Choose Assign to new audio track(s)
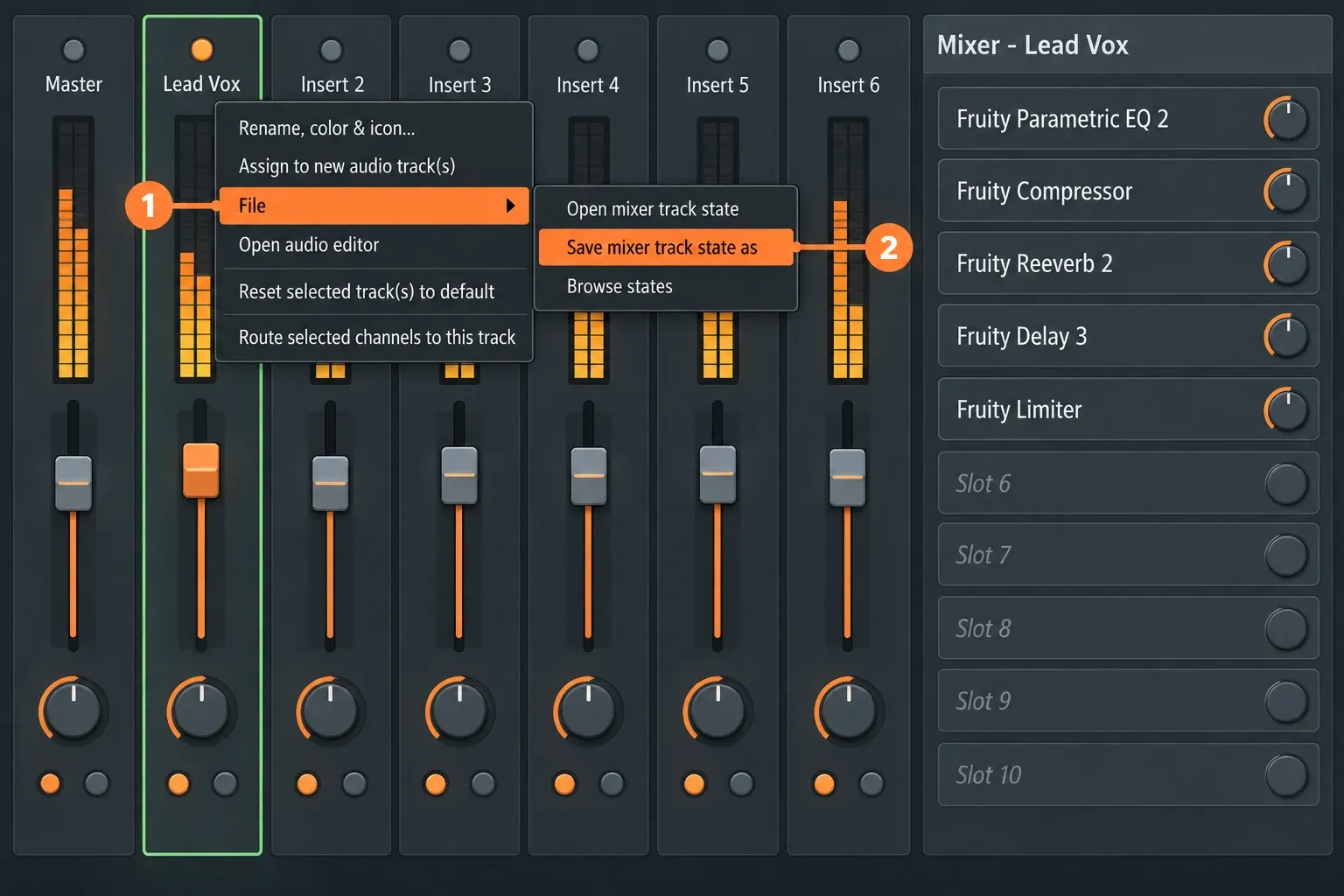The width and height of the screenshot is (1344, 896). (374, 166)
